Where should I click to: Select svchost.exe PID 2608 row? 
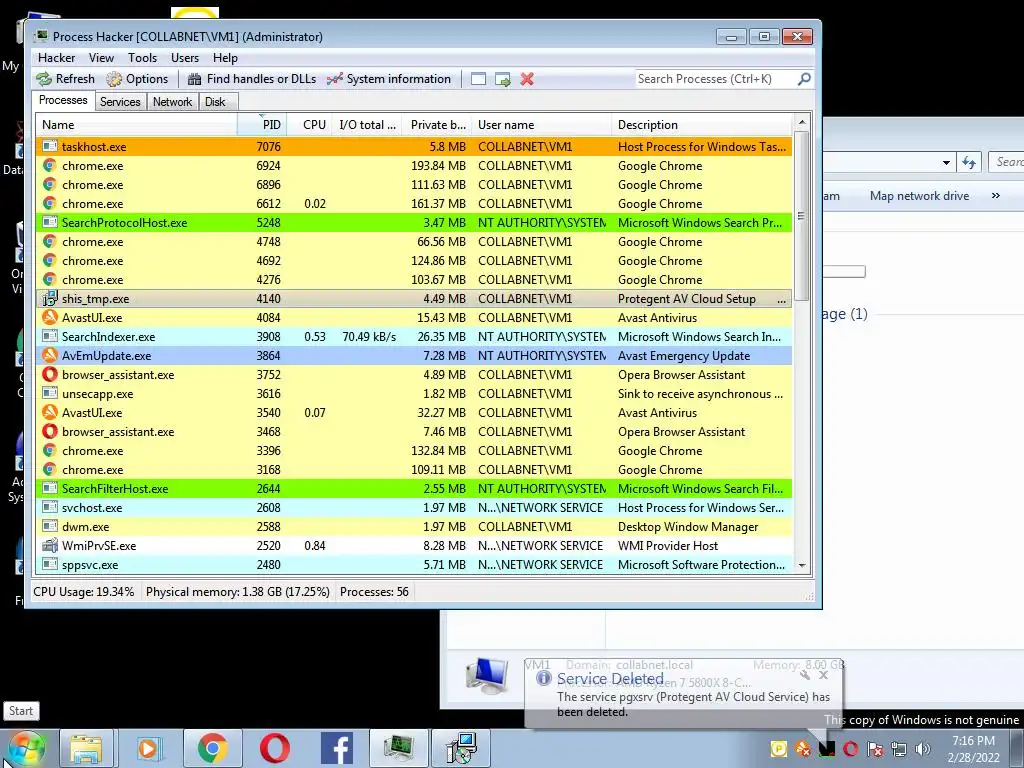pyautogui.click(x=414, y=507)
